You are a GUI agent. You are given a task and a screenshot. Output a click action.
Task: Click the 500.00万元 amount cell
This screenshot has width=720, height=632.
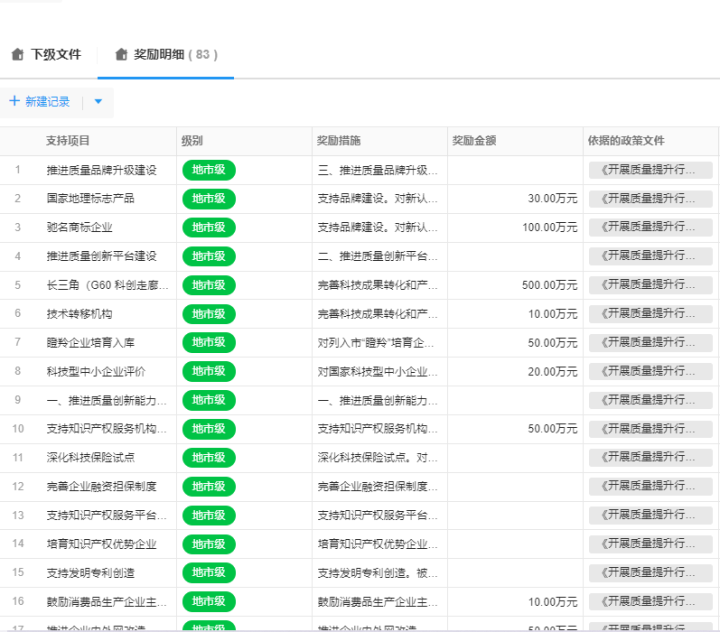pos(550,285)
